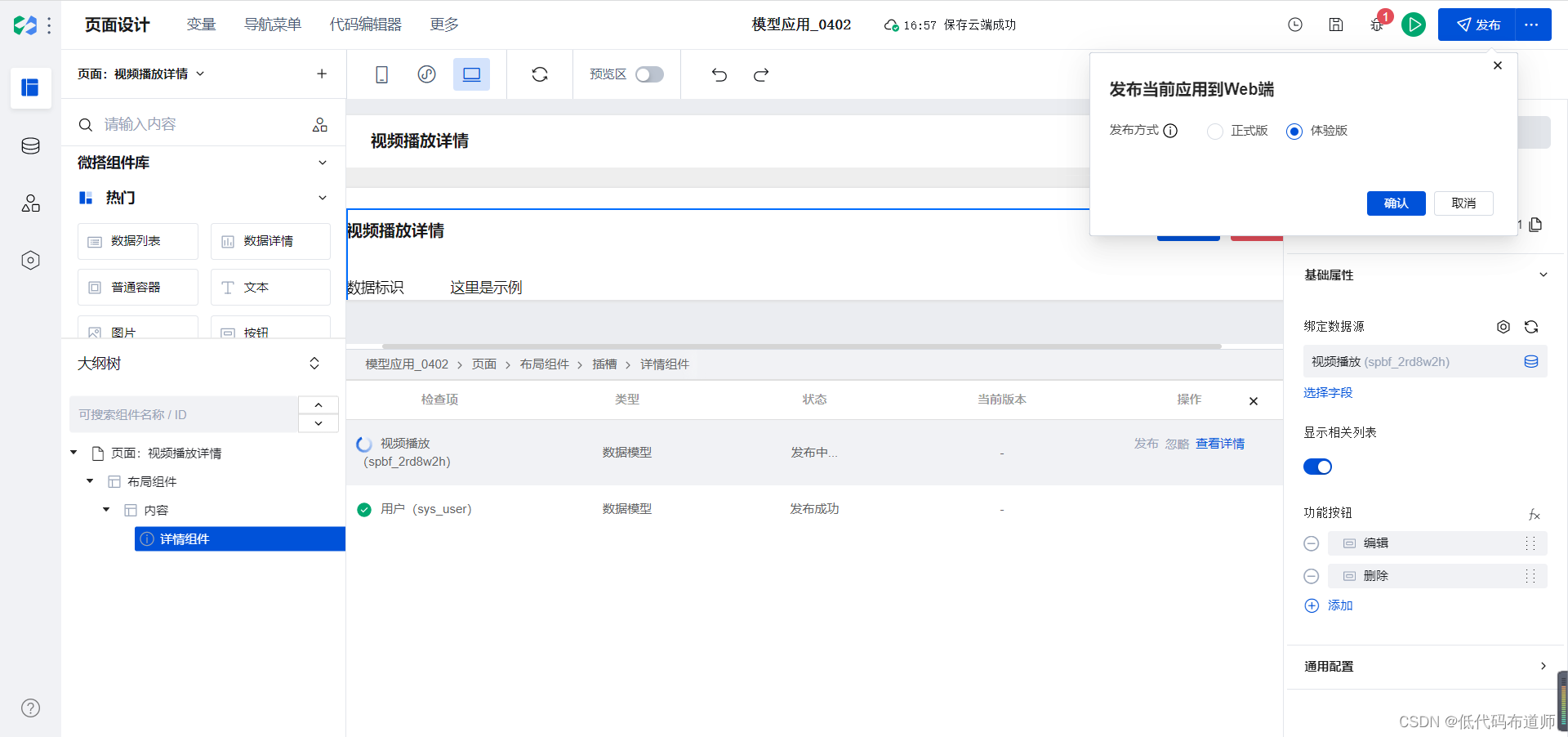Open debug icon with red badge
Viewport: 1568px width, 737px height.
(x=1378, y=25)
